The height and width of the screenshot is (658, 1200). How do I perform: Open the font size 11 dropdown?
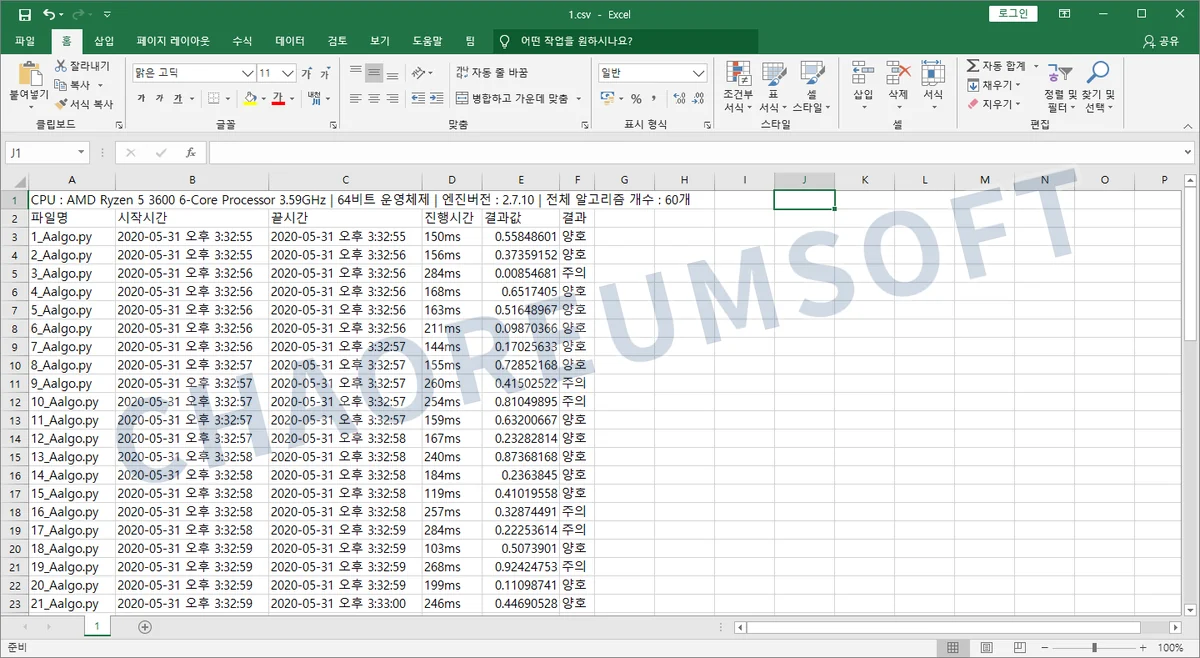[x=288, y=73]
